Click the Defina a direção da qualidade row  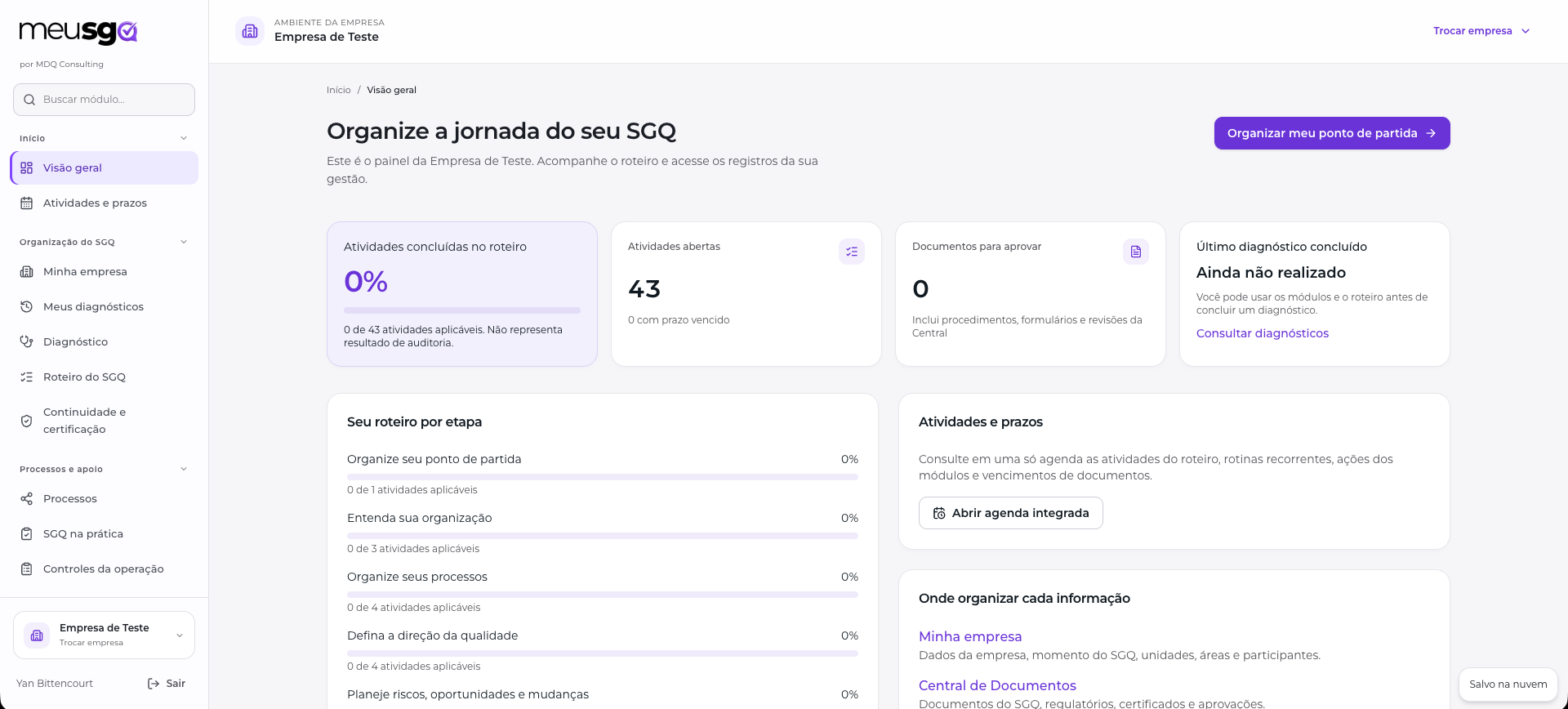[603, 650]
